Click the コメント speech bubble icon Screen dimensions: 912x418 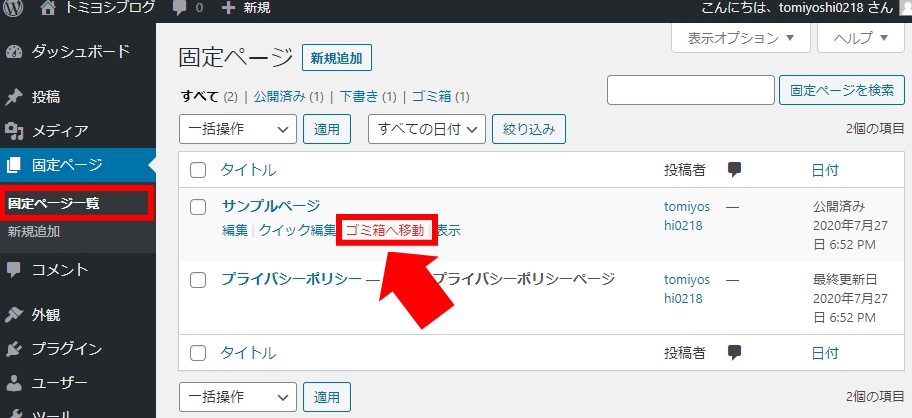pos(14,270)
